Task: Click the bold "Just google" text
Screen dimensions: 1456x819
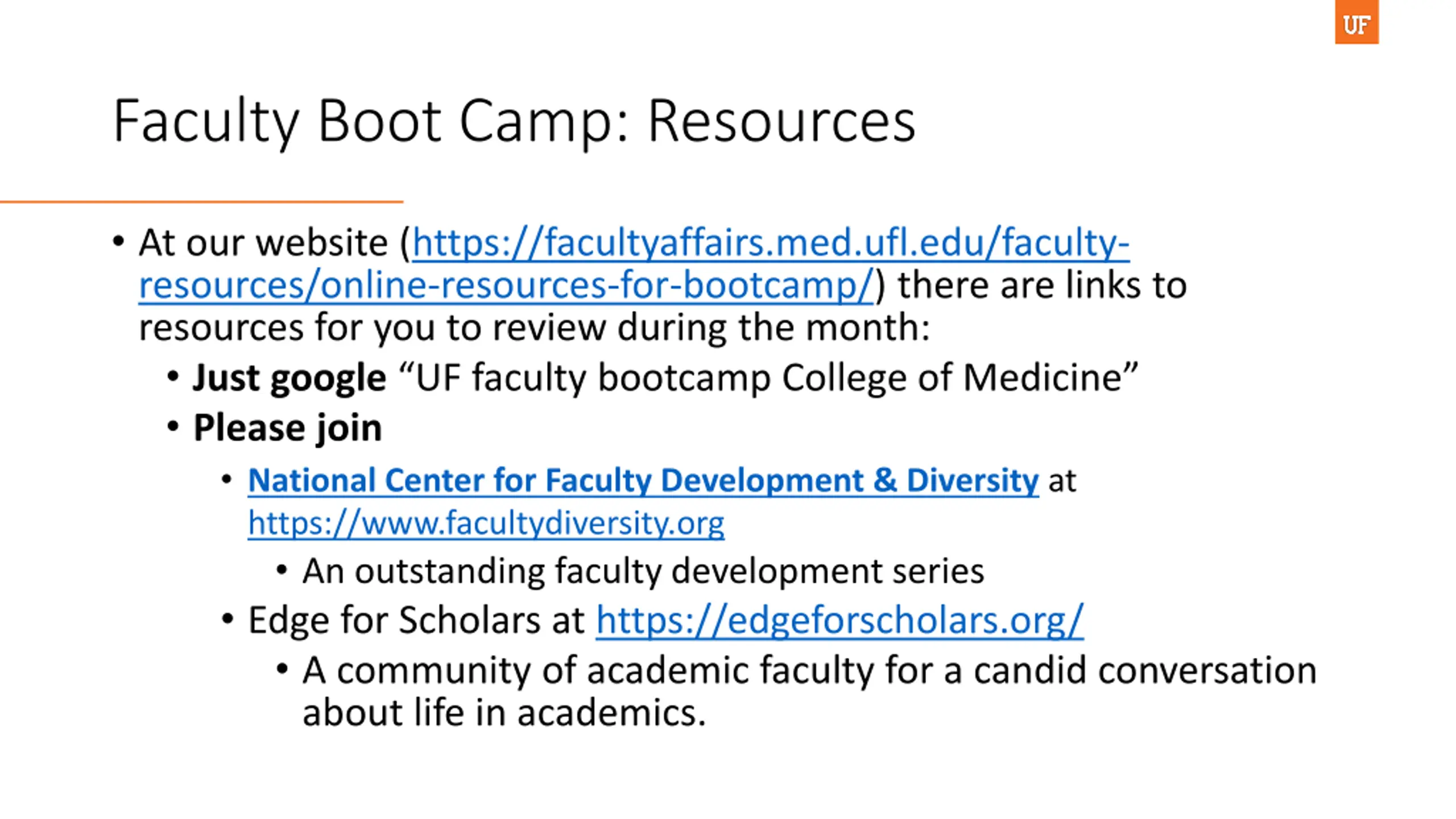Action: click(x=289, y=378)
